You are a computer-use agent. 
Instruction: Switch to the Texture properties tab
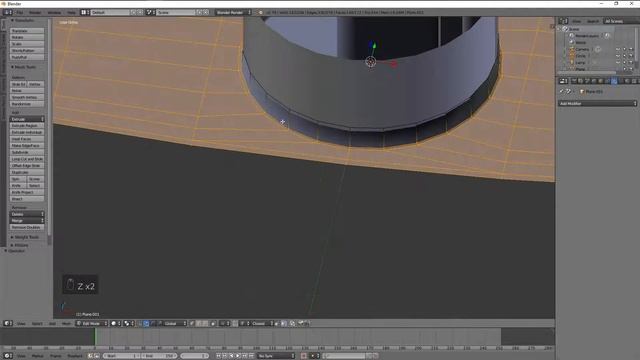[634, 81]
